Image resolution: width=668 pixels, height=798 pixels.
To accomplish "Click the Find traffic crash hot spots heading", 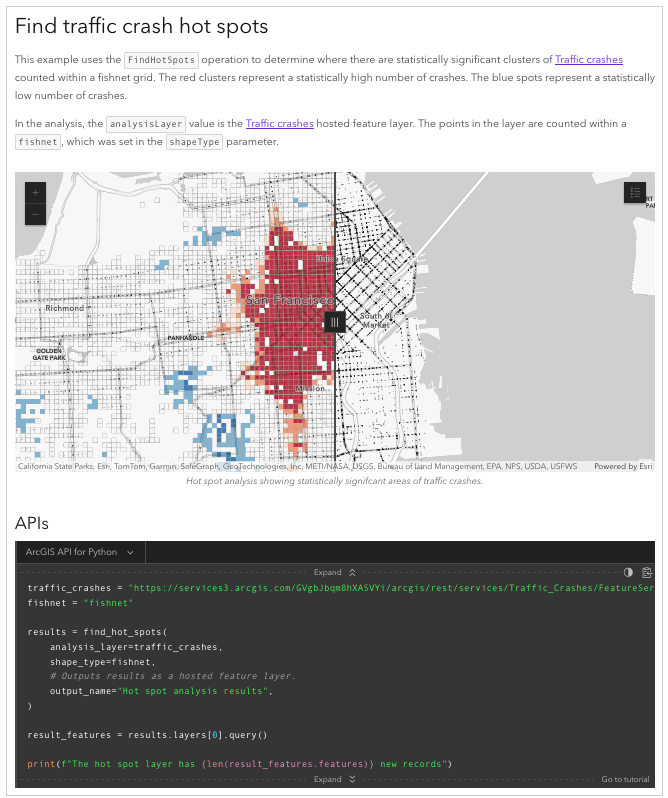I will point(141,26).
